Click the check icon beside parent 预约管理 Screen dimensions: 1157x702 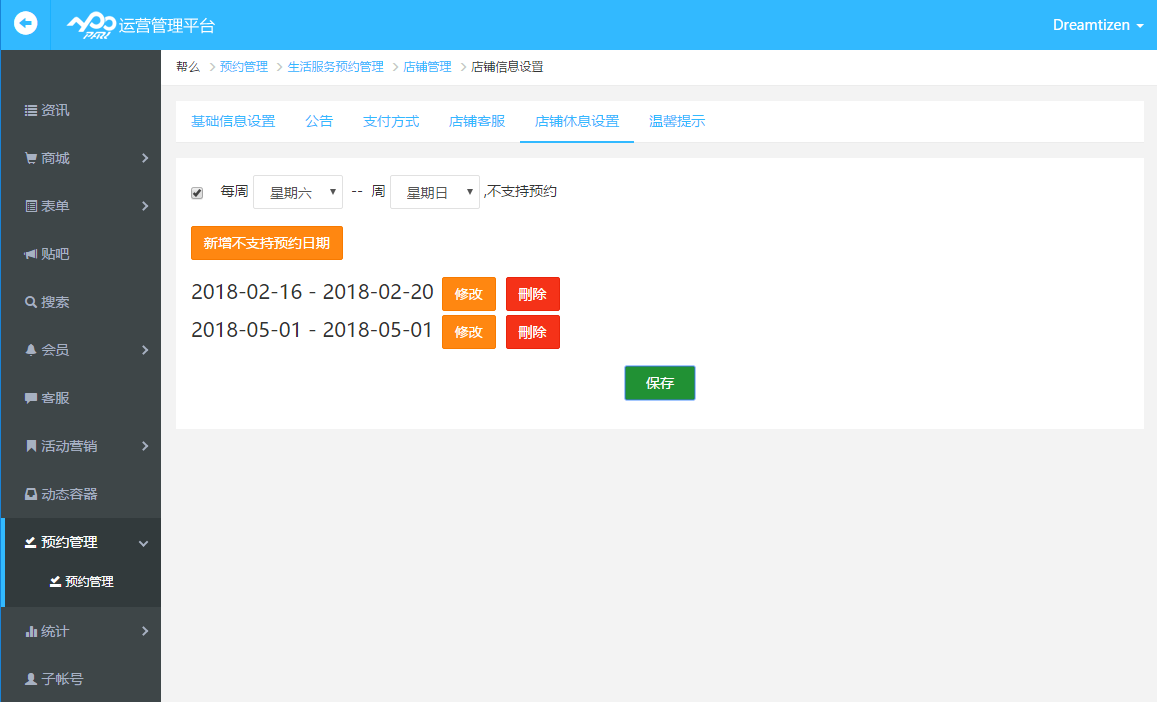[30, 542]
